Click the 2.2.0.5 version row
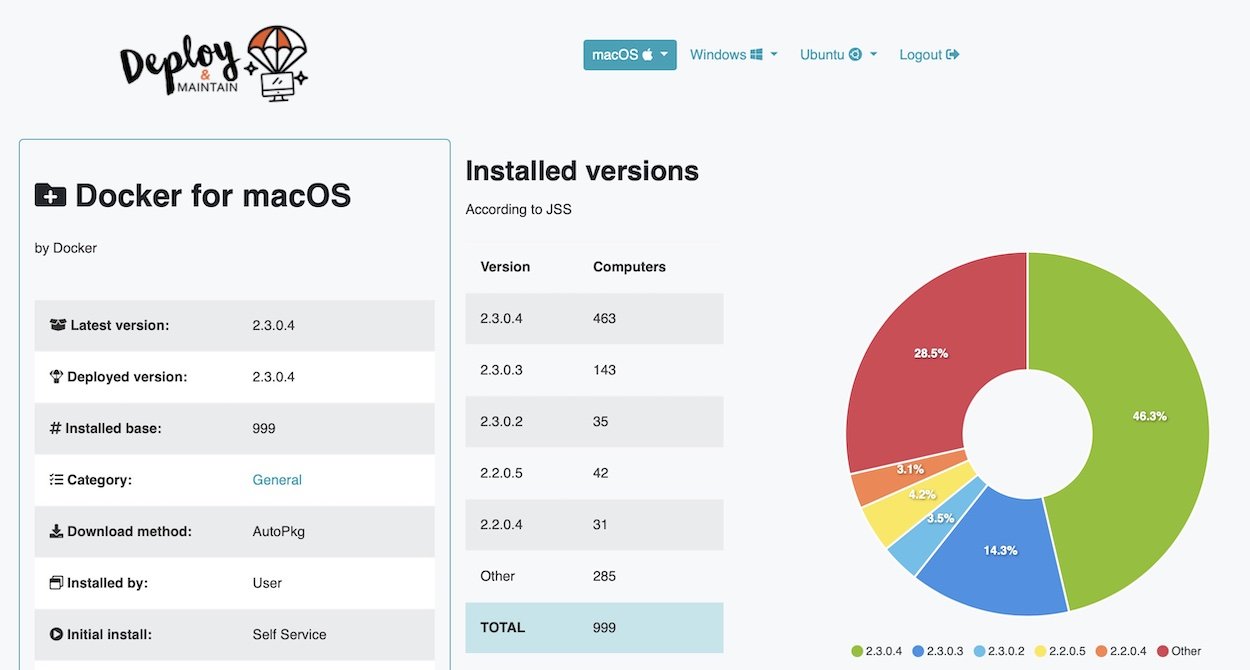 coord(594,473)
